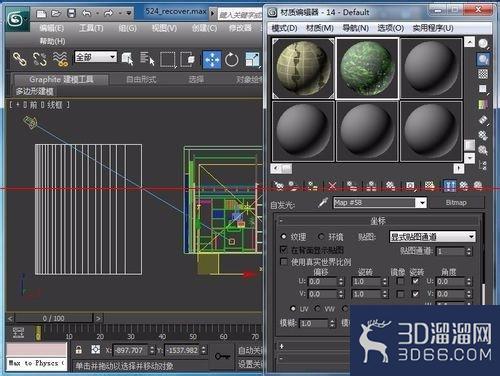The image size is (500, 376).
Task: Click the red X Reset Map icon
Action: click(332, 186)
